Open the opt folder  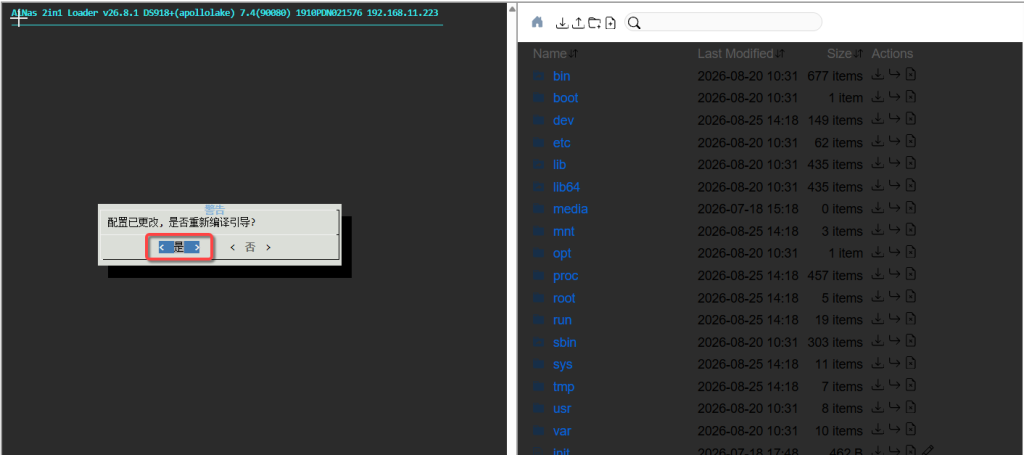click(x=562, y=253)
